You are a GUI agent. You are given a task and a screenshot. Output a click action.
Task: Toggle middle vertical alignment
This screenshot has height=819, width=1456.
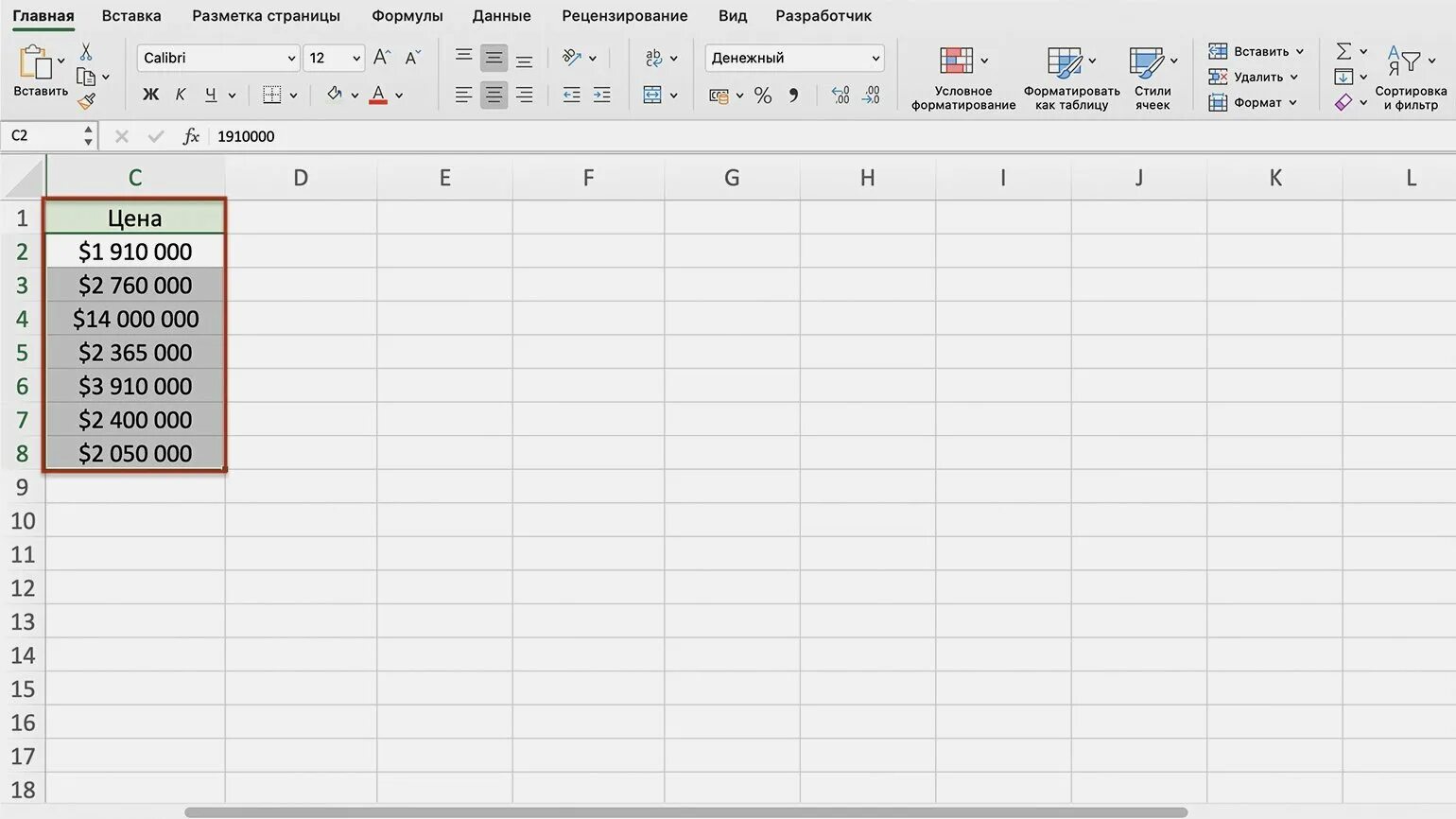tap(494, 58)
